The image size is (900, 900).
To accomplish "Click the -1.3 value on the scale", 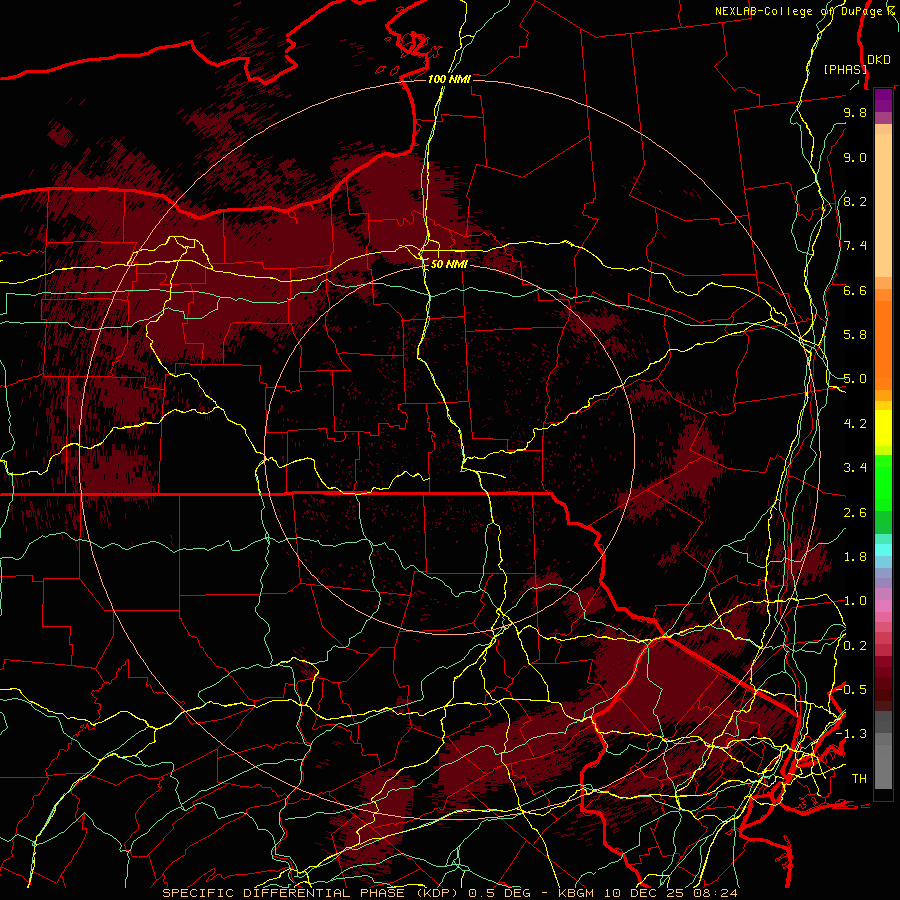I will (851, 734).
